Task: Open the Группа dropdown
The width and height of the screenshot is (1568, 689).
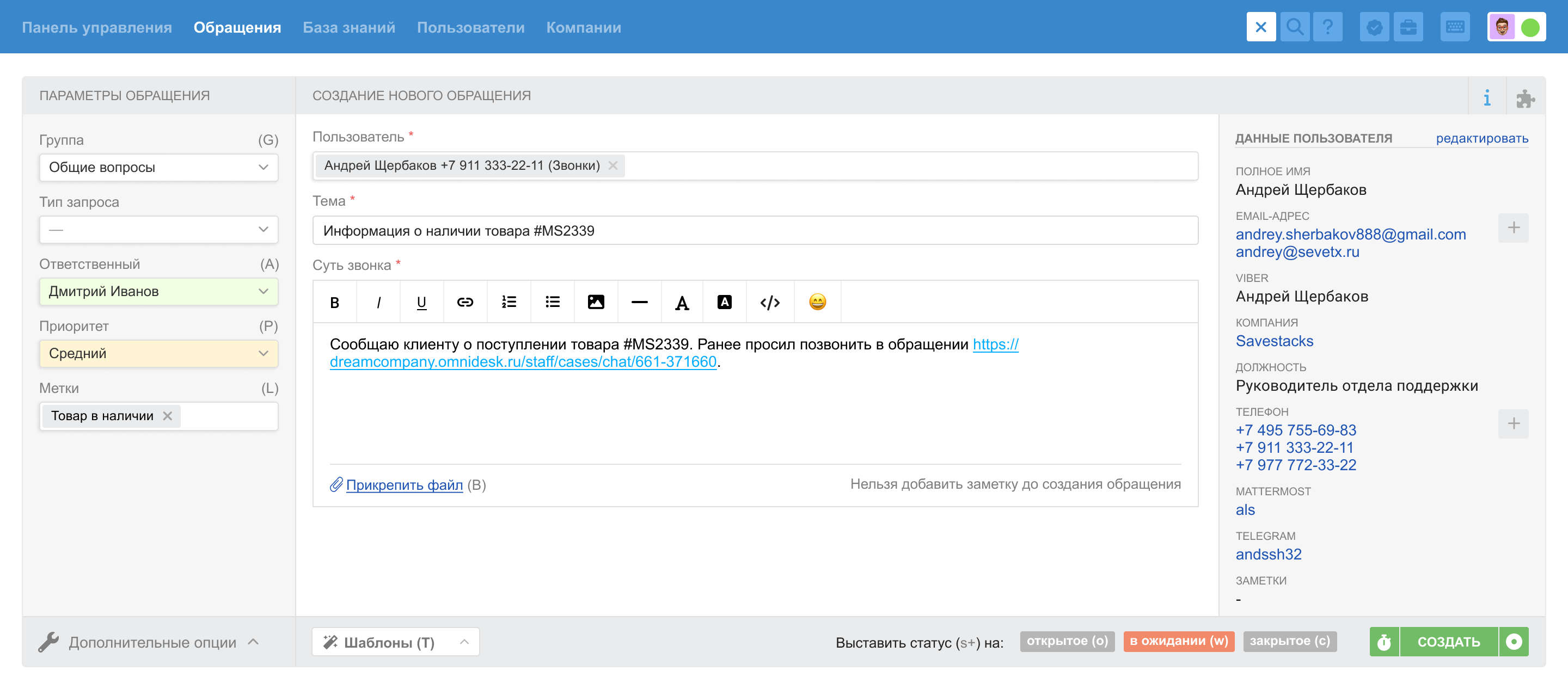Action: pyautogui.click(x=158, y=168)
